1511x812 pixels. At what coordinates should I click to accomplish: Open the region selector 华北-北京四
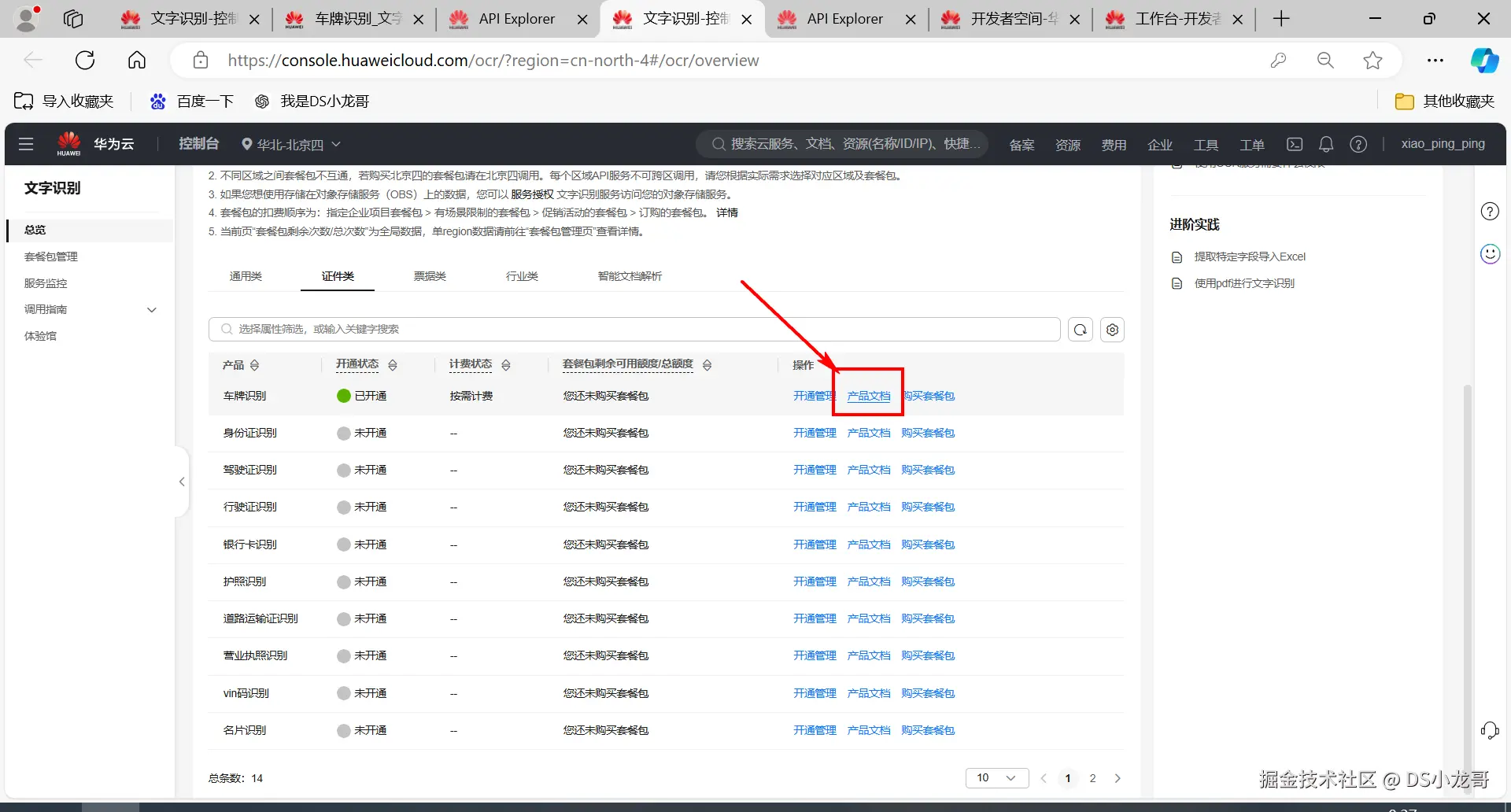(290, 145)
